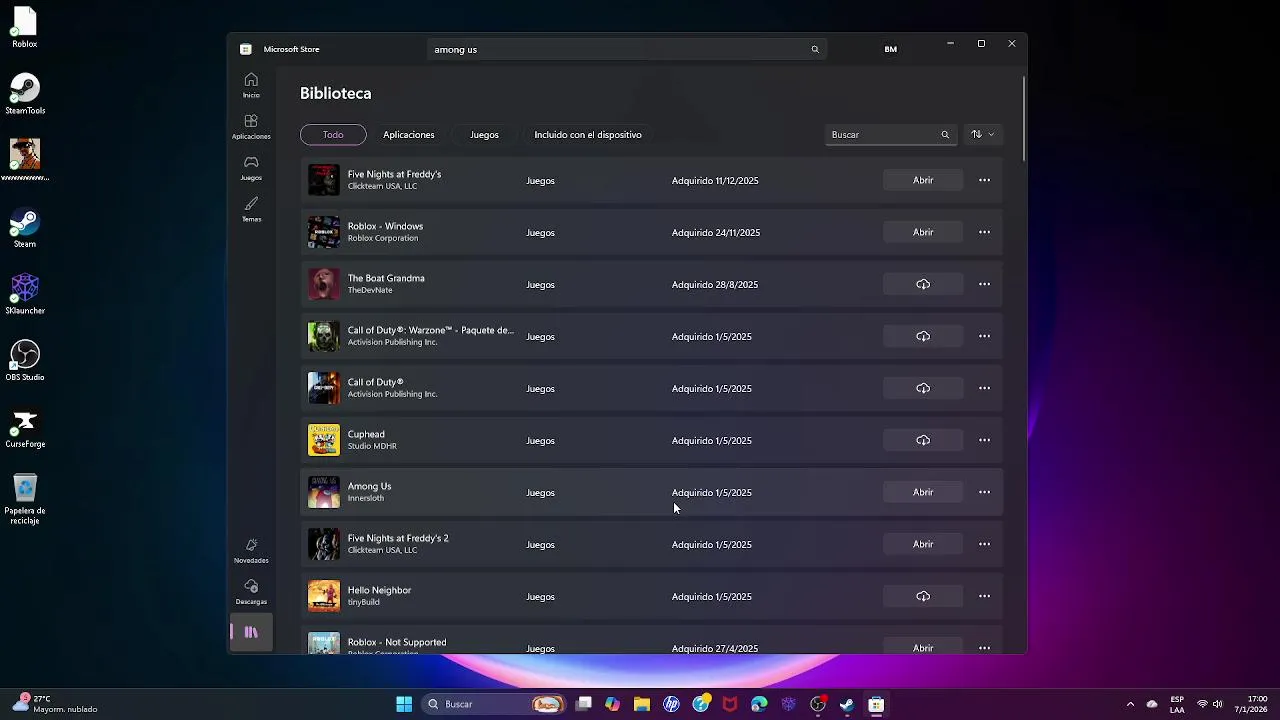Click the library vertical scrollbar
The height and width of the screenshot is (720, 1280).
[x=1023, y=118]
